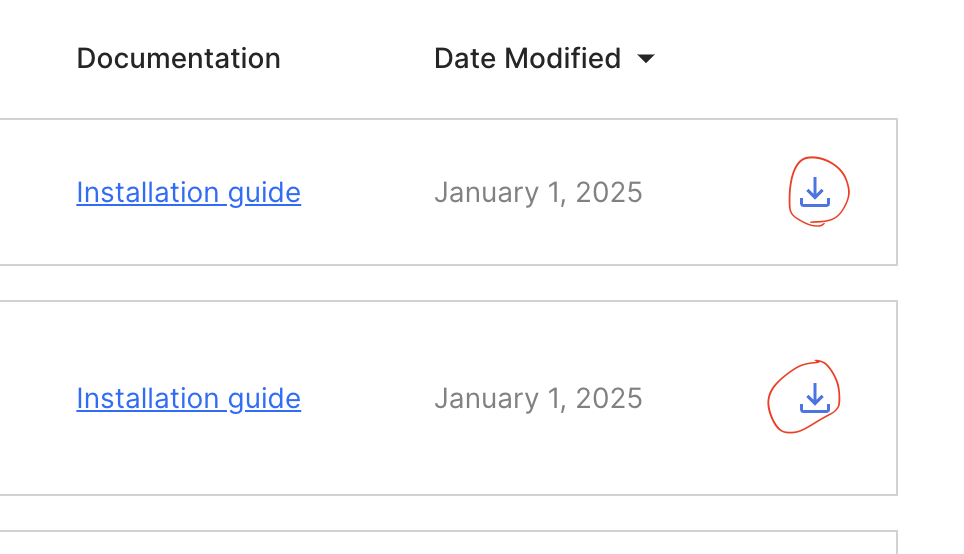Image resolution: width=964 pixels, height=554 pixels.
Task: Click the word "Modified" in the column header
Action: [x=563, y=58]
